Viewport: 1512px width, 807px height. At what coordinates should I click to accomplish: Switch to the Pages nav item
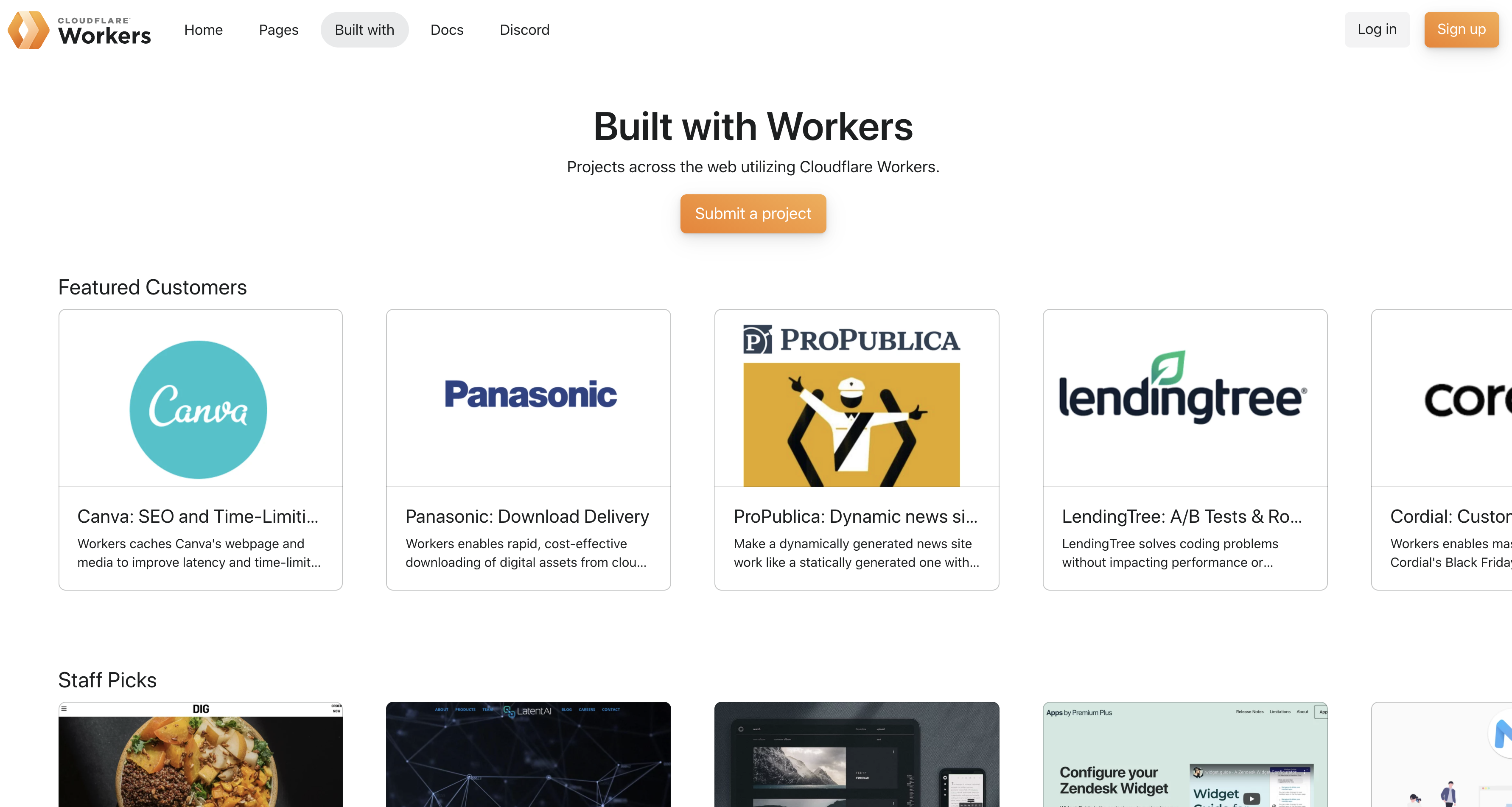[x=278, y=30]
